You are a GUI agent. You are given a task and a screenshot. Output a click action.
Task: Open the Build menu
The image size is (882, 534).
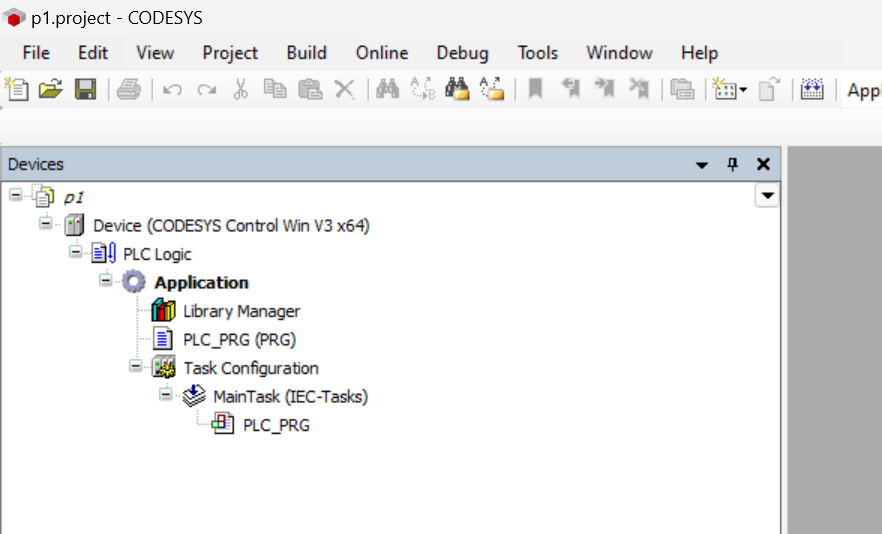pos(307,53)
